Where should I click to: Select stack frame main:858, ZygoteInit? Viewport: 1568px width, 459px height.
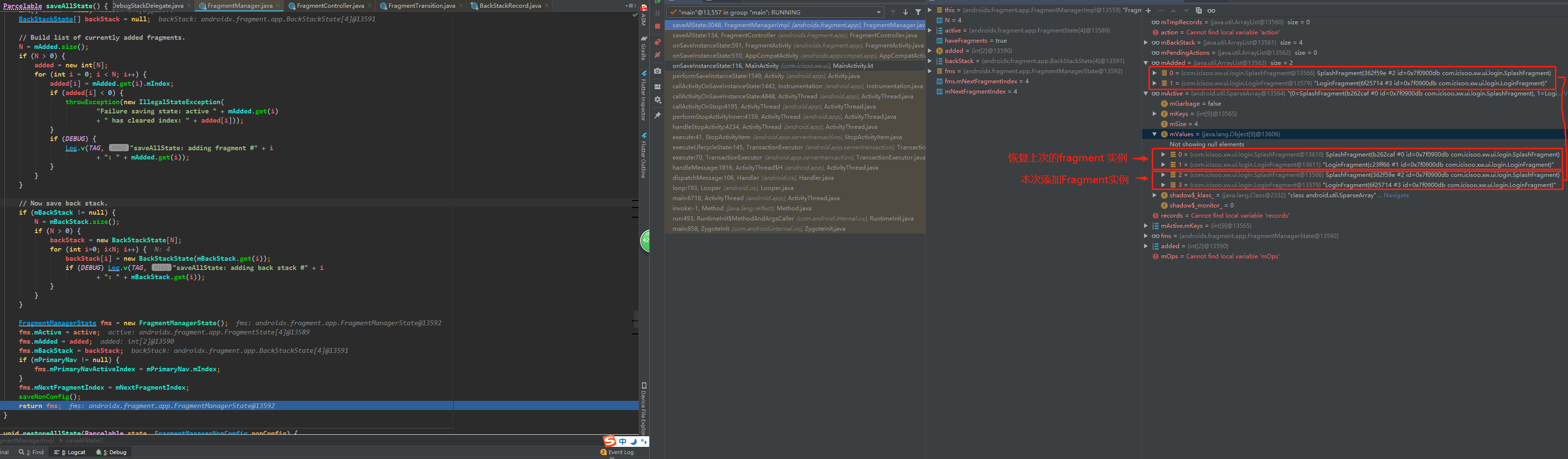tap(795, 229)
